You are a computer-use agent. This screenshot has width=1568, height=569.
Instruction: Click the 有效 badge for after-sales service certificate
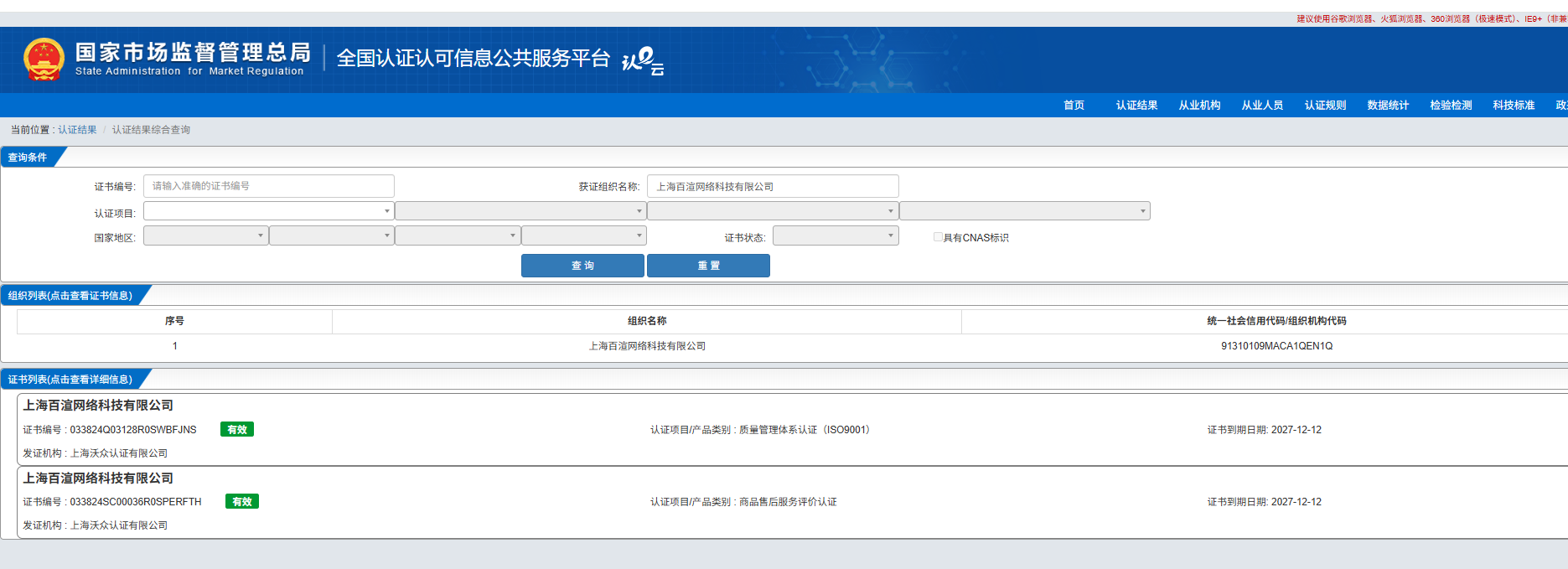click(x=242, y=502)
